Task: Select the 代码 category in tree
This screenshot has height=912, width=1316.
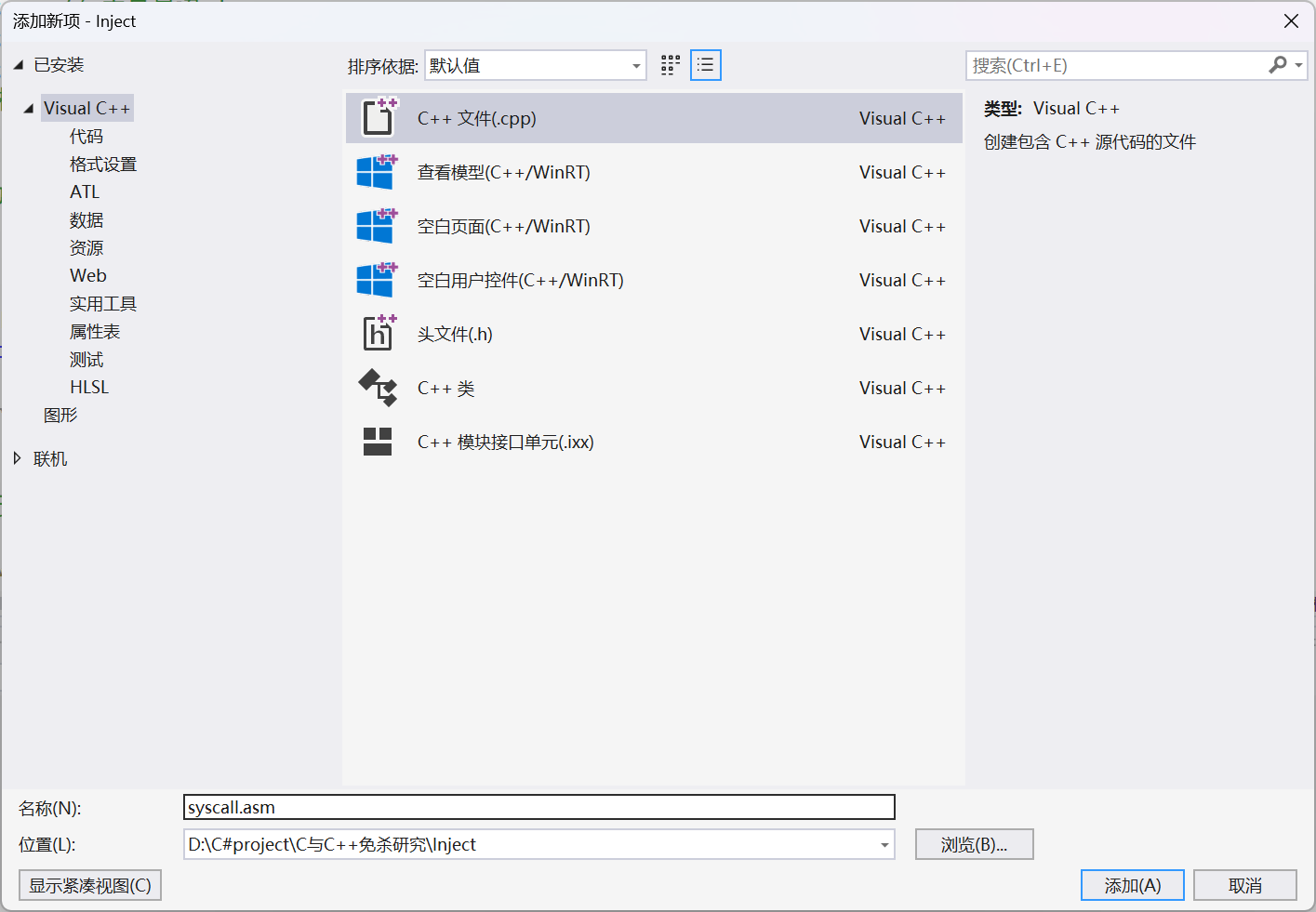Action: (86, 137)
